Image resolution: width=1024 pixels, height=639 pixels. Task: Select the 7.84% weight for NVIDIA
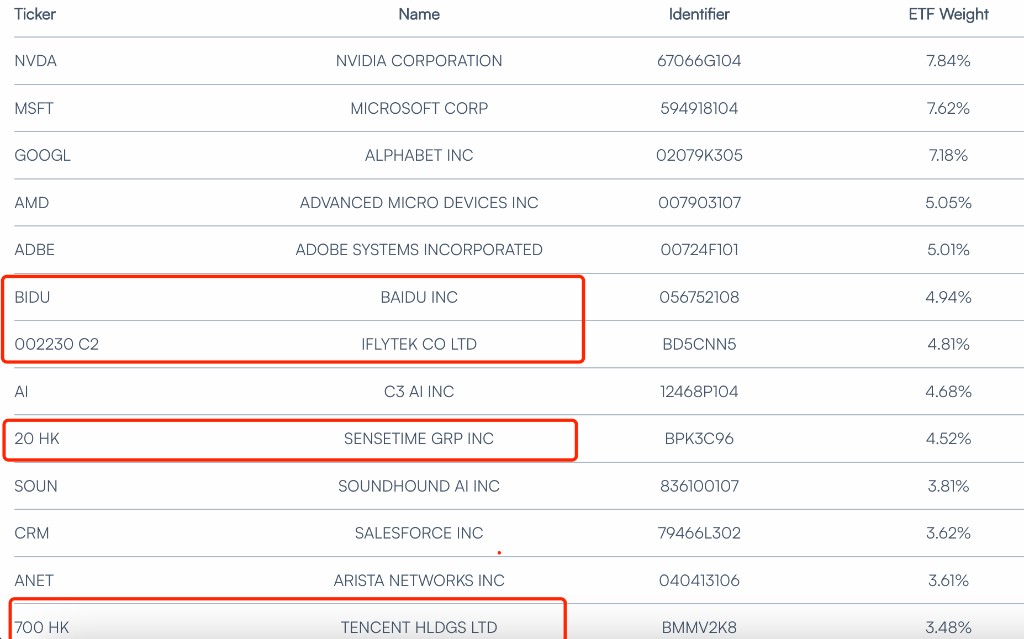pyautogui.click(x=948, y=61)
